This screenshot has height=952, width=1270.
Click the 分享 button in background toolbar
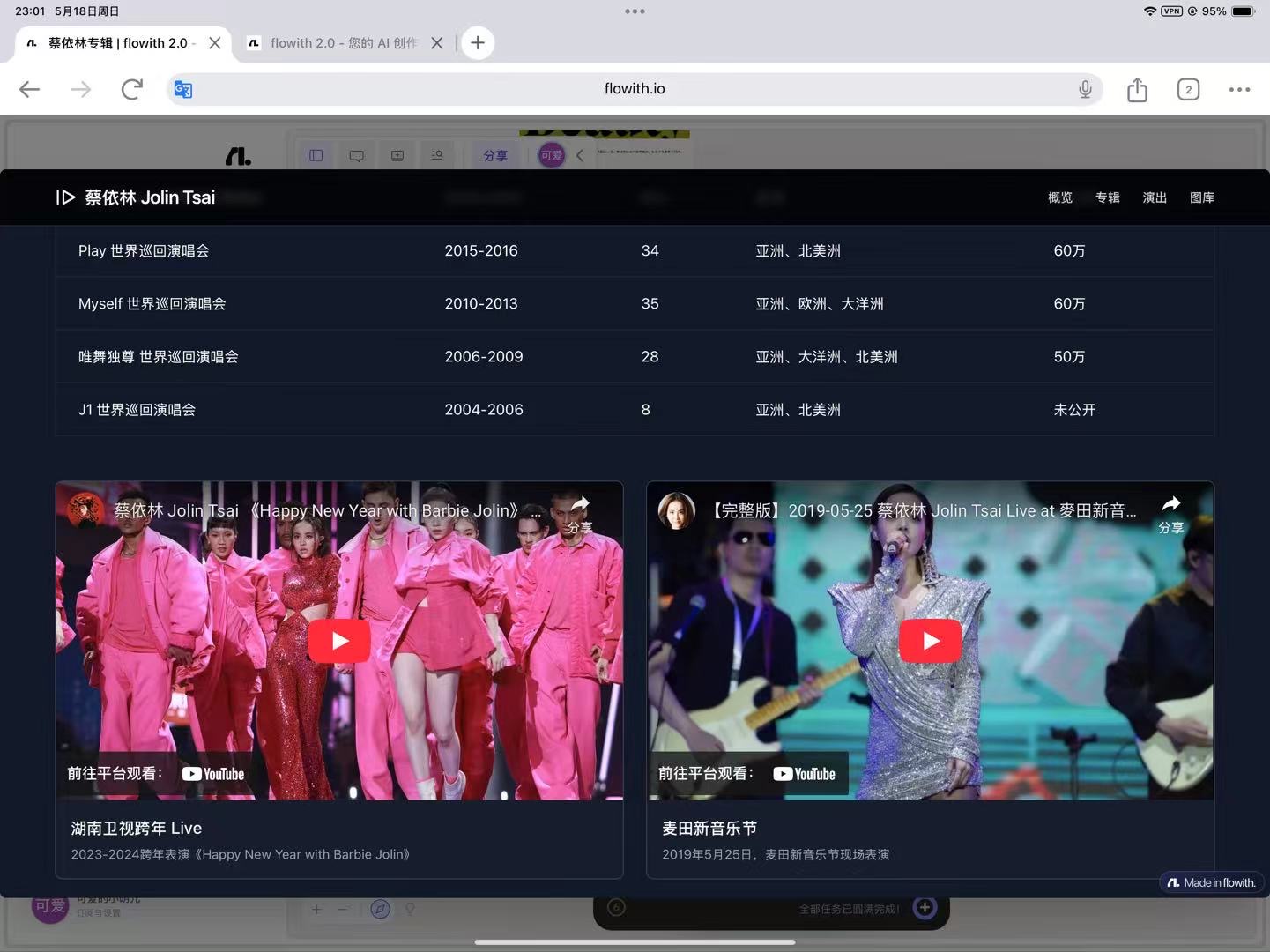tap(495, 156)
